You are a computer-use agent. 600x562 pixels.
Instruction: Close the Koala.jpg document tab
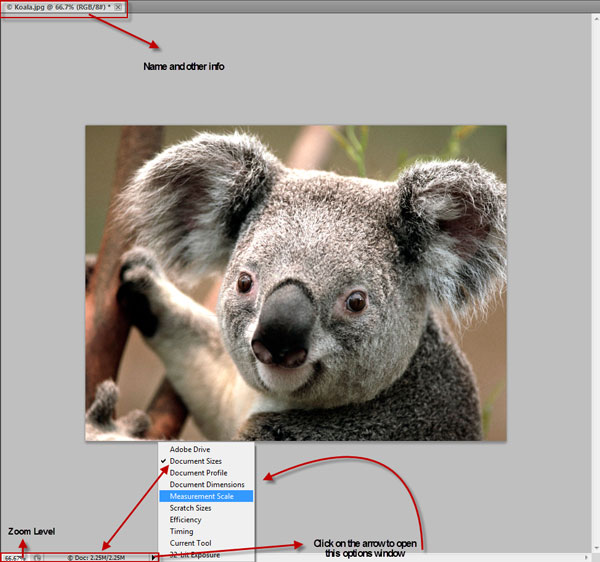(118, 7)
